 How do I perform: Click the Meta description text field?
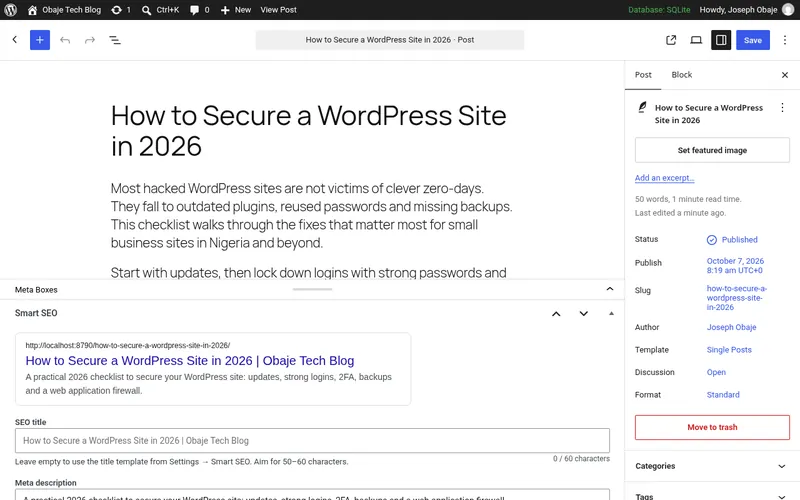click(x=312, y=495)
